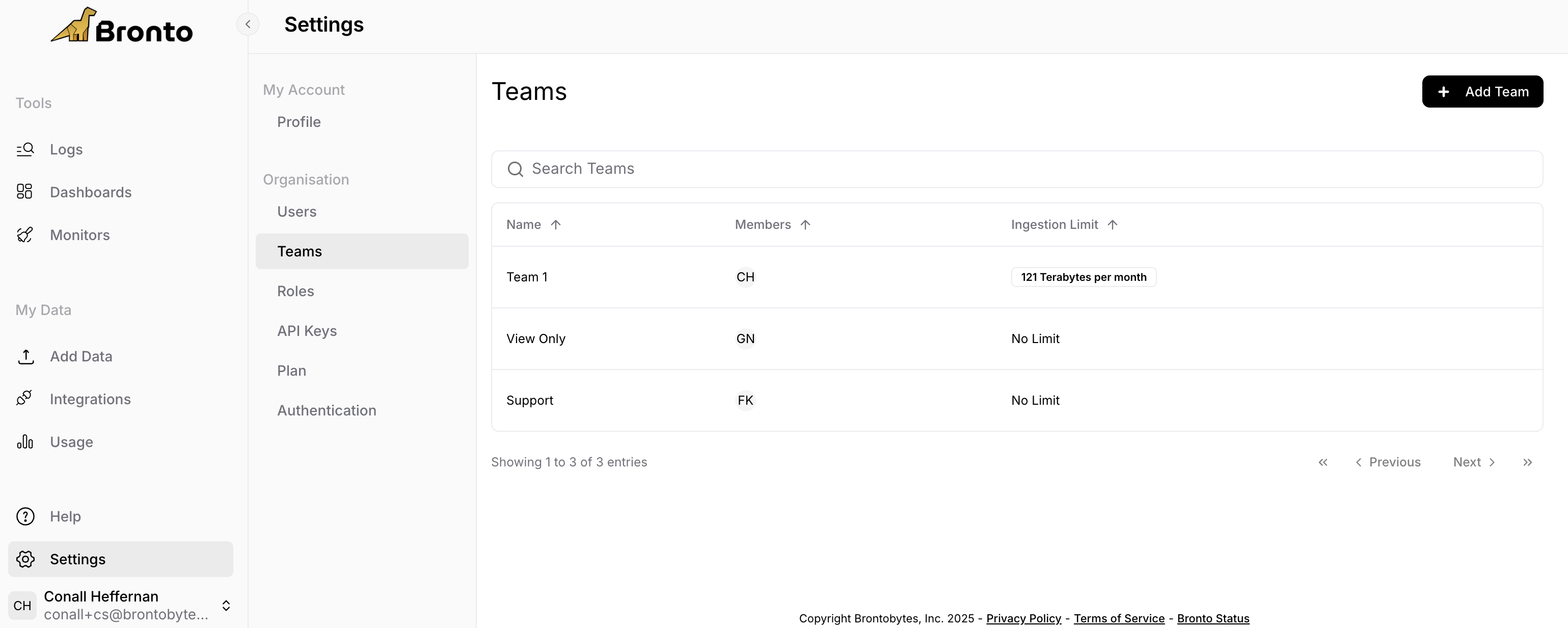Open Integrations via the chain-link icon
This screenshot has height=628, width=1568.
(25, 399)
